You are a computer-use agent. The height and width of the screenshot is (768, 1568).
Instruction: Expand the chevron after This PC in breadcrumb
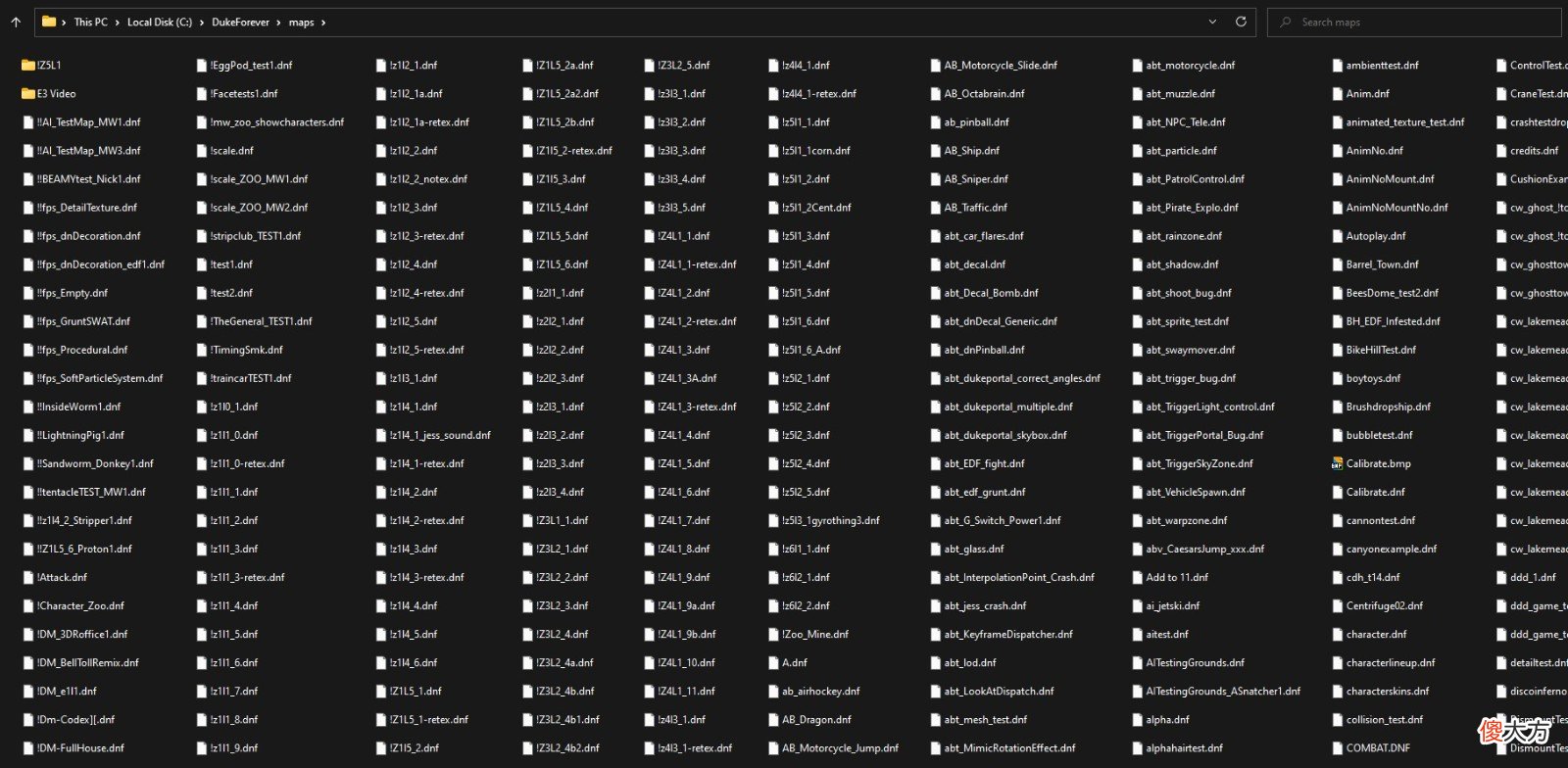coord(118,23)
